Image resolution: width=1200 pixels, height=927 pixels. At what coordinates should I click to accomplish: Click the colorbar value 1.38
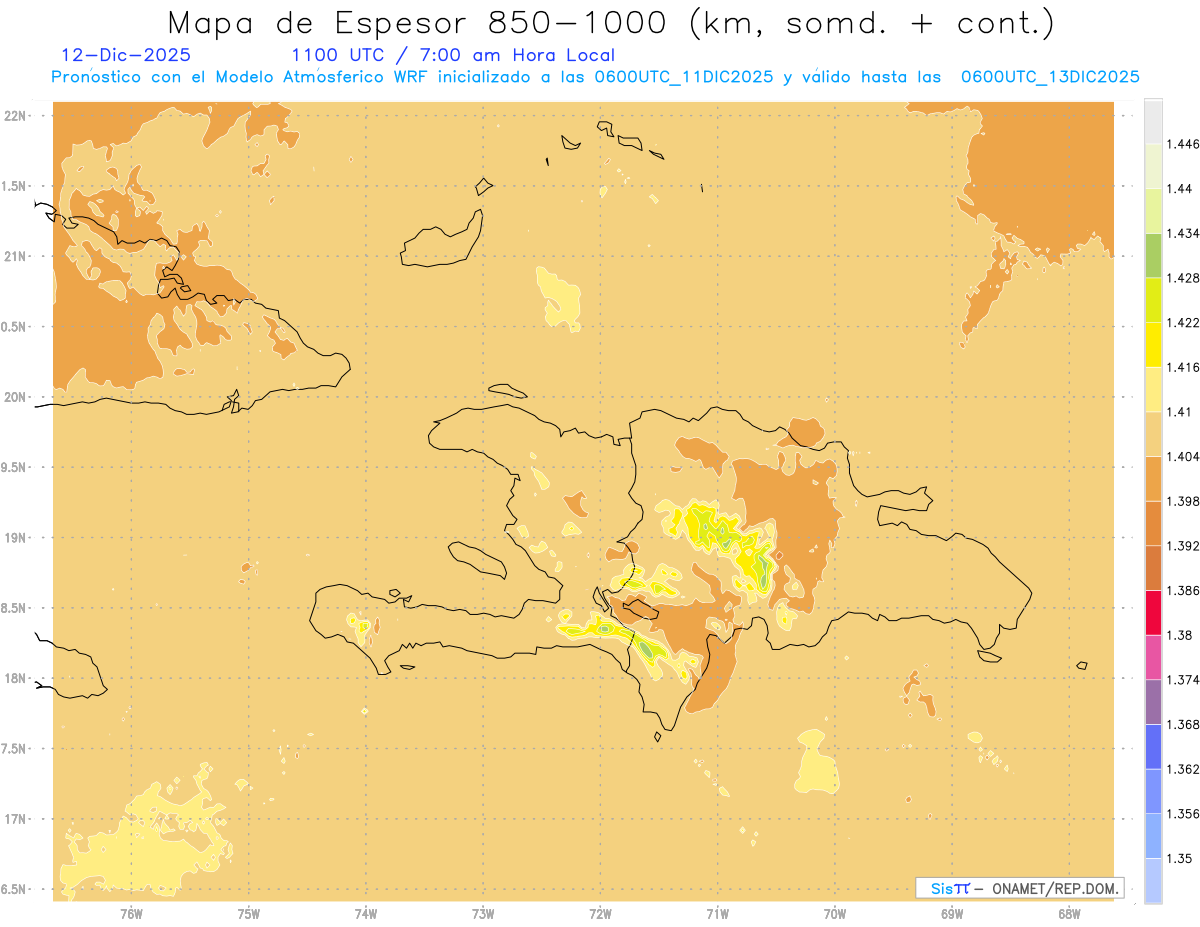pos(1180,635)
